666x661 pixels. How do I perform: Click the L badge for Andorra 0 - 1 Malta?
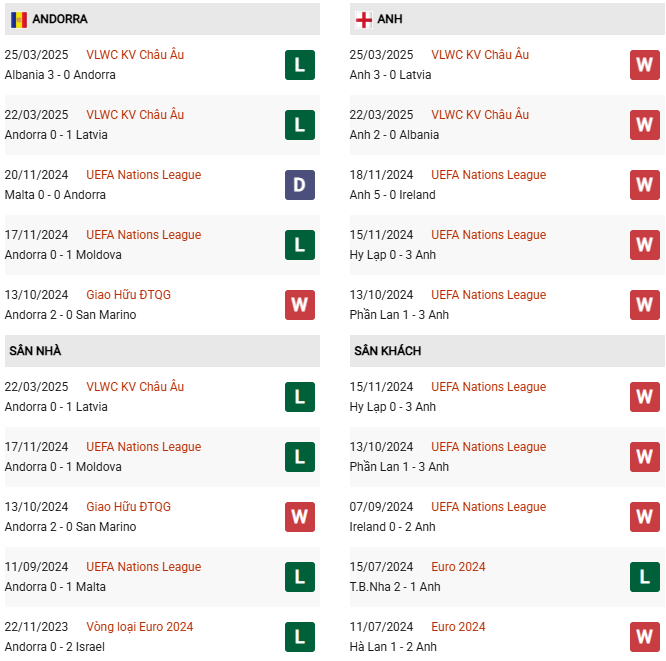coord(300,577)
